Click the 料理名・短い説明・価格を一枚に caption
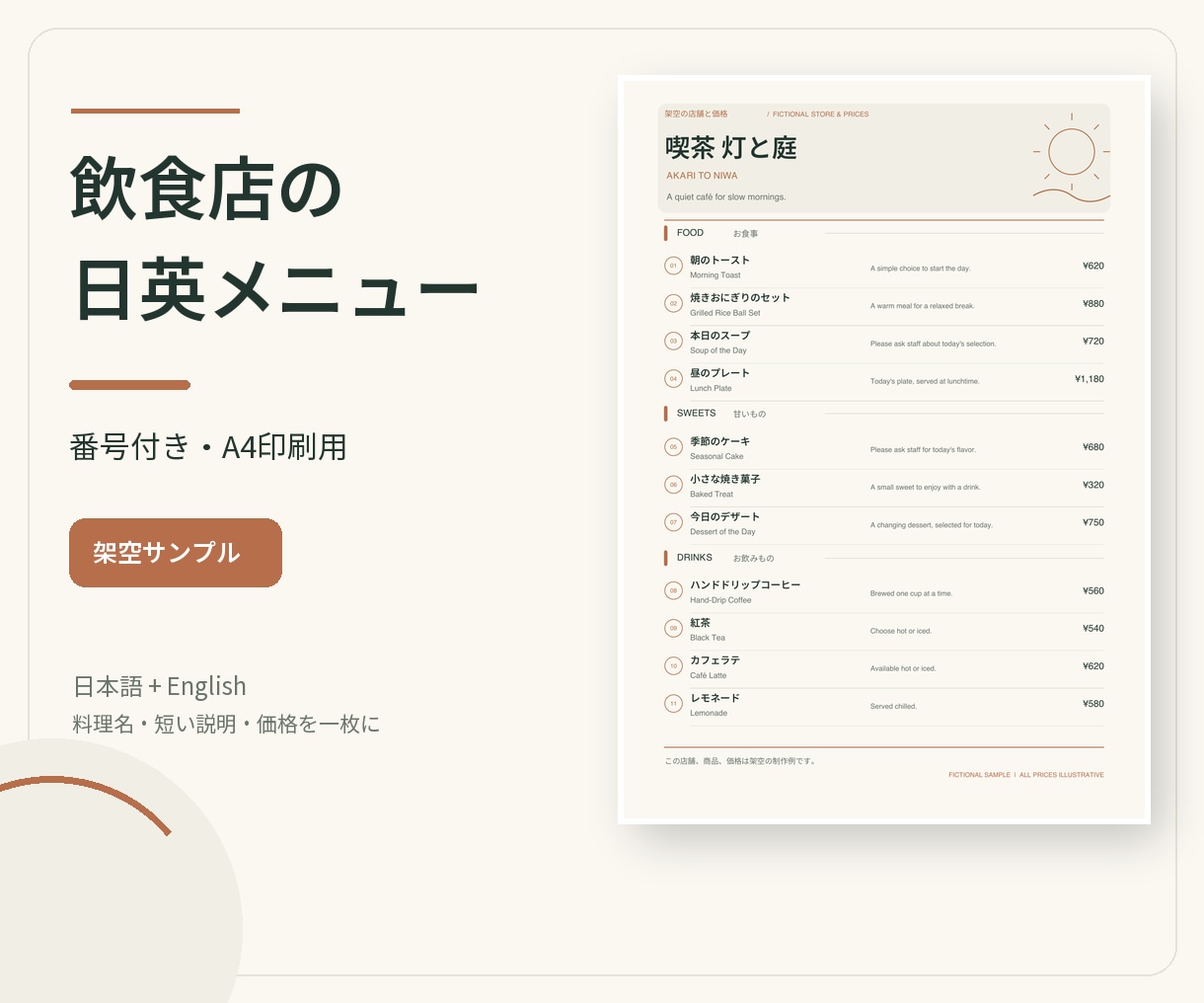This screenshot has width=1204, height=1003. tap(226, 725)
